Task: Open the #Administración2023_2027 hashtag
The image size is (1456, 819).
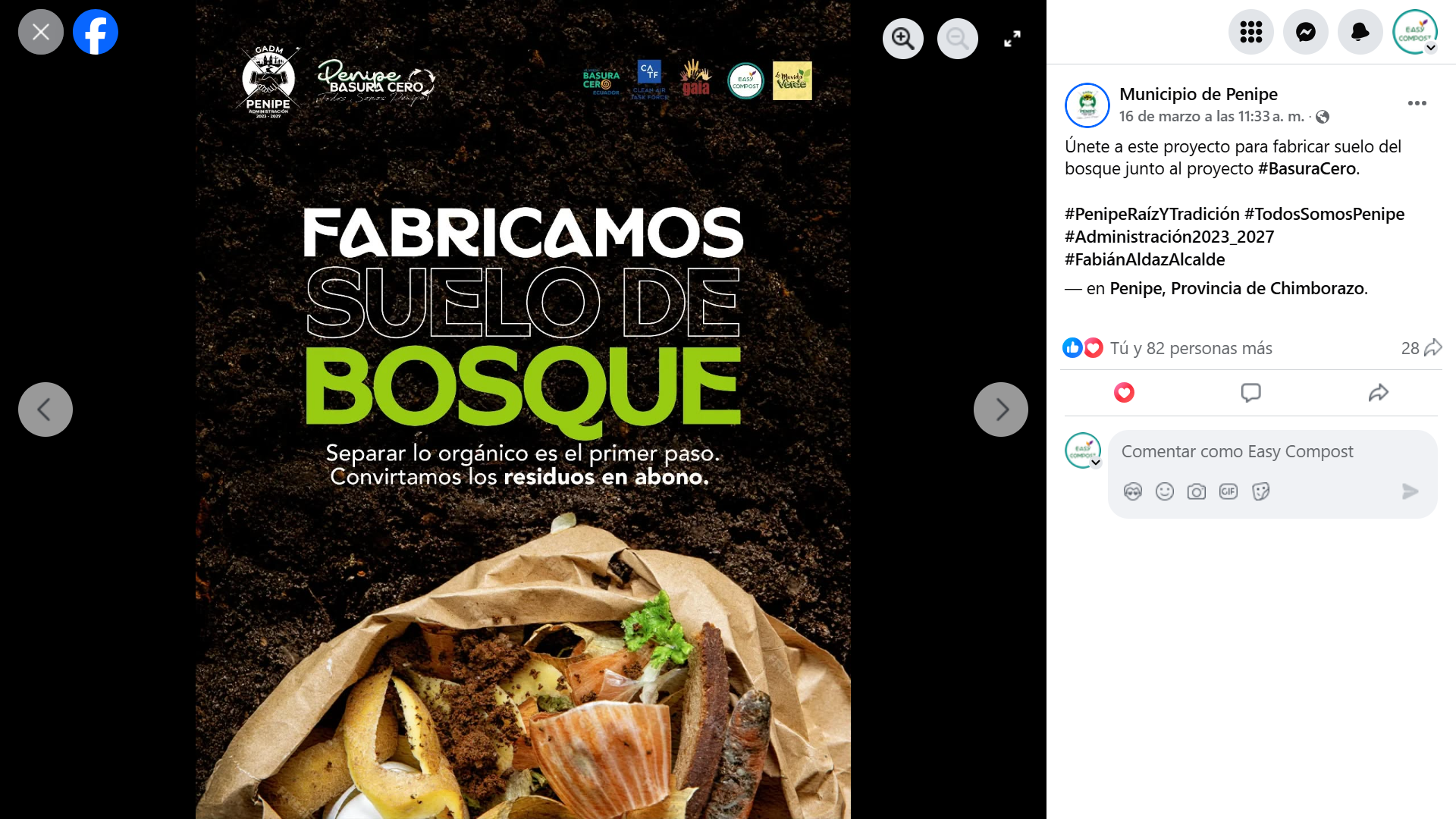Action: (1169, 237)
